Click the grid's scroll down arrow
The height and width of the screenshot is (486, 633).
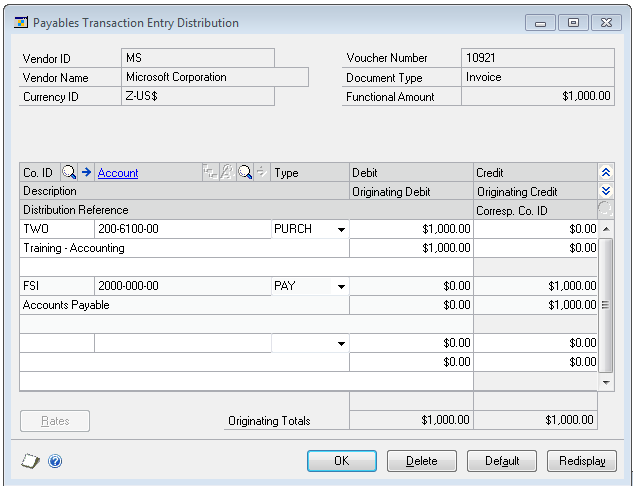click(x=605, y=382)
